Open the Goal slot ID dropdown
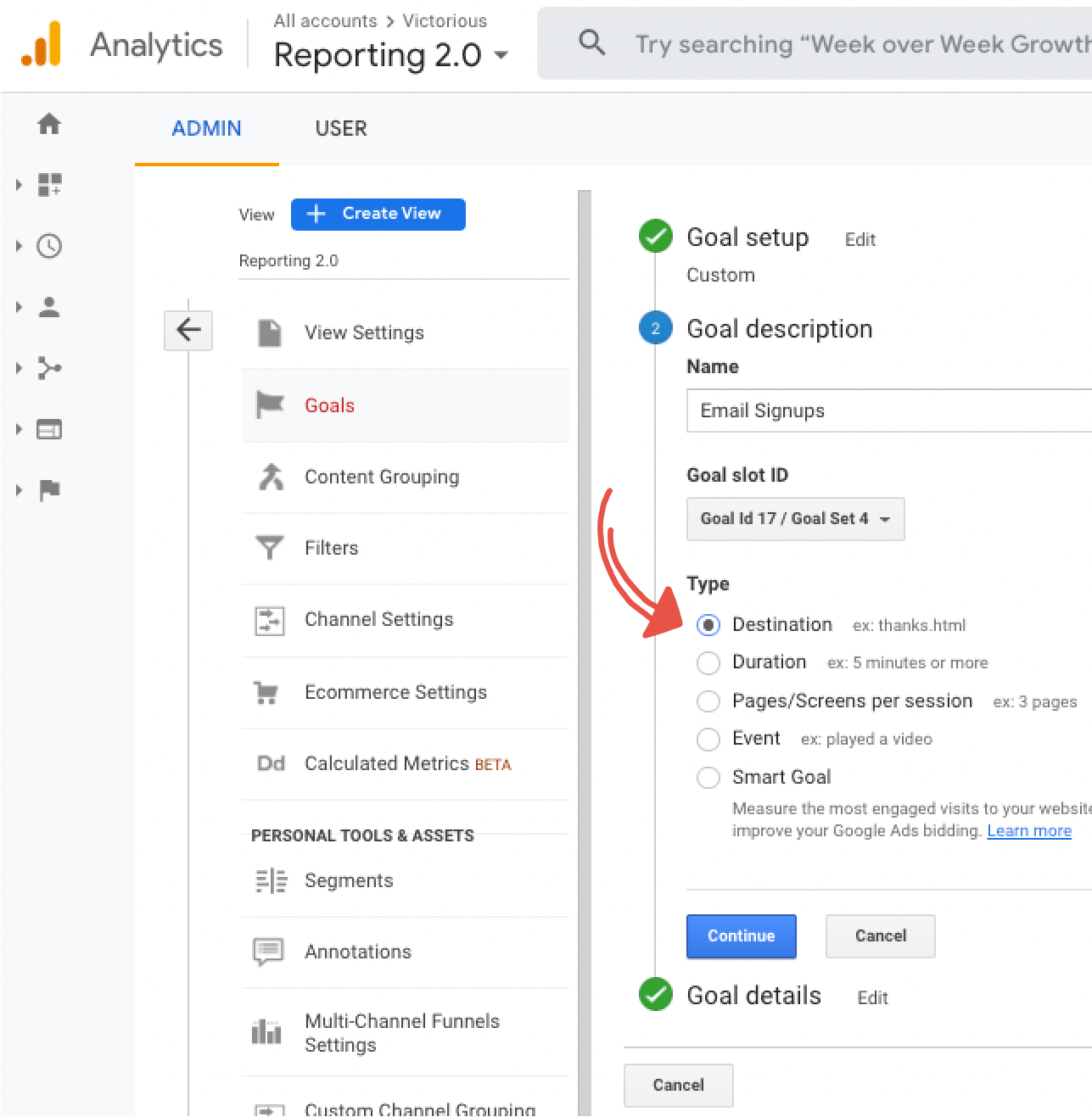The height and width of the screenshot is (1117, 1092). (795, 519)
